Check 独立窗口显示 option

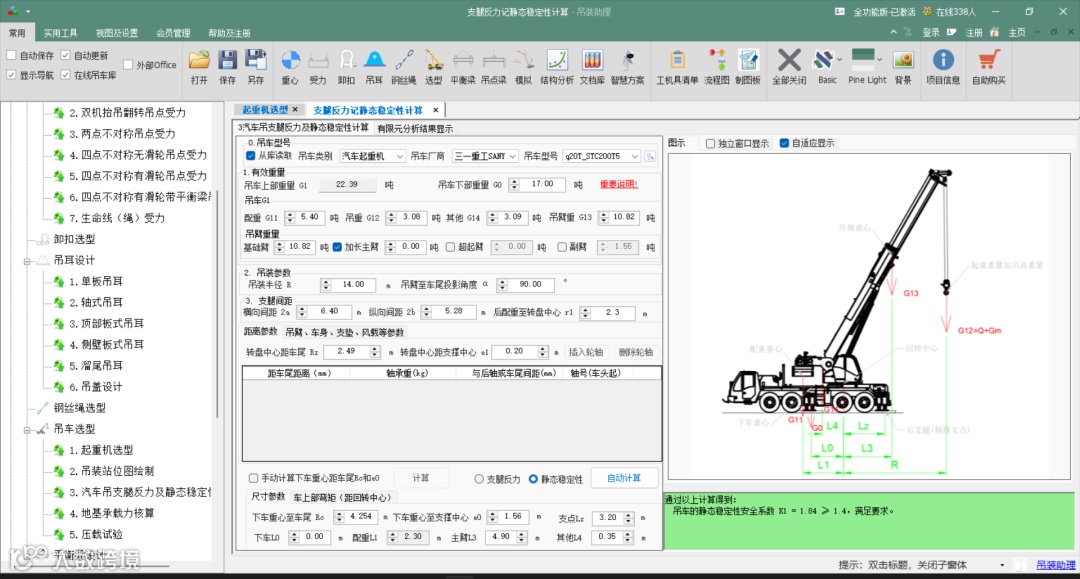[711, 143]
